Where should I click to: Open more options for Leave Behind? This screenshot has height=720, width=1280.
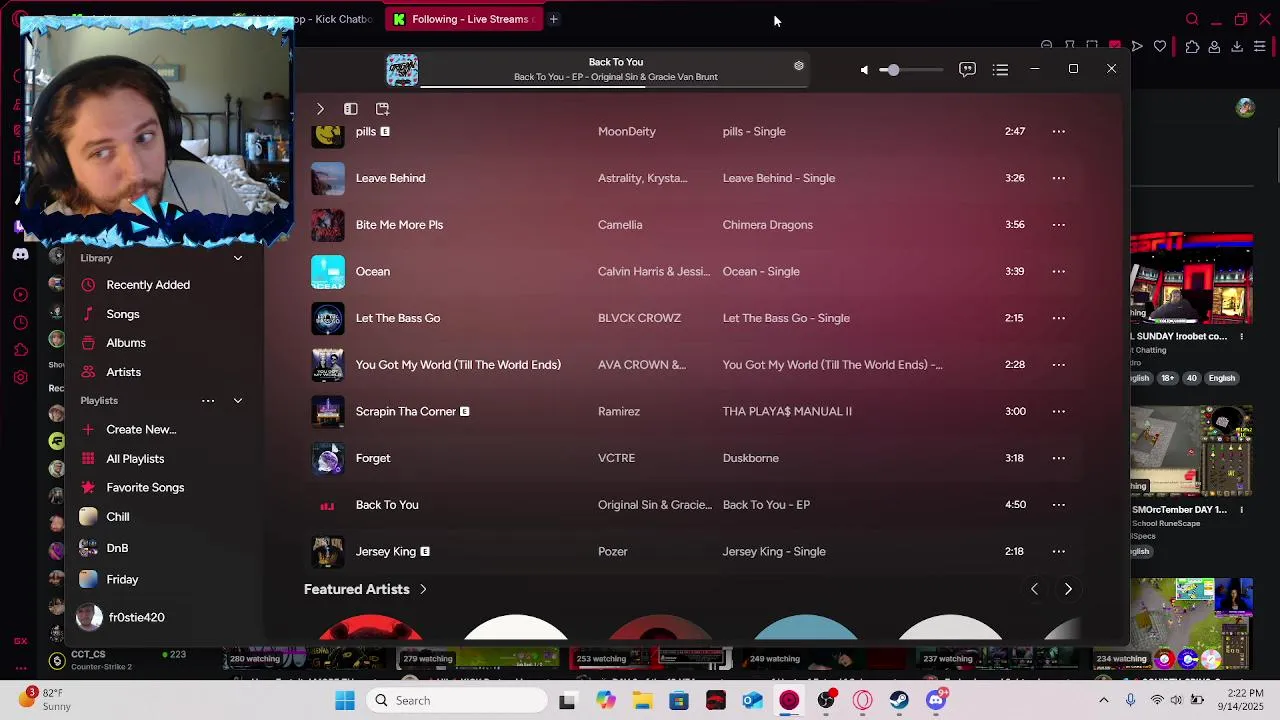[1058, 178]
